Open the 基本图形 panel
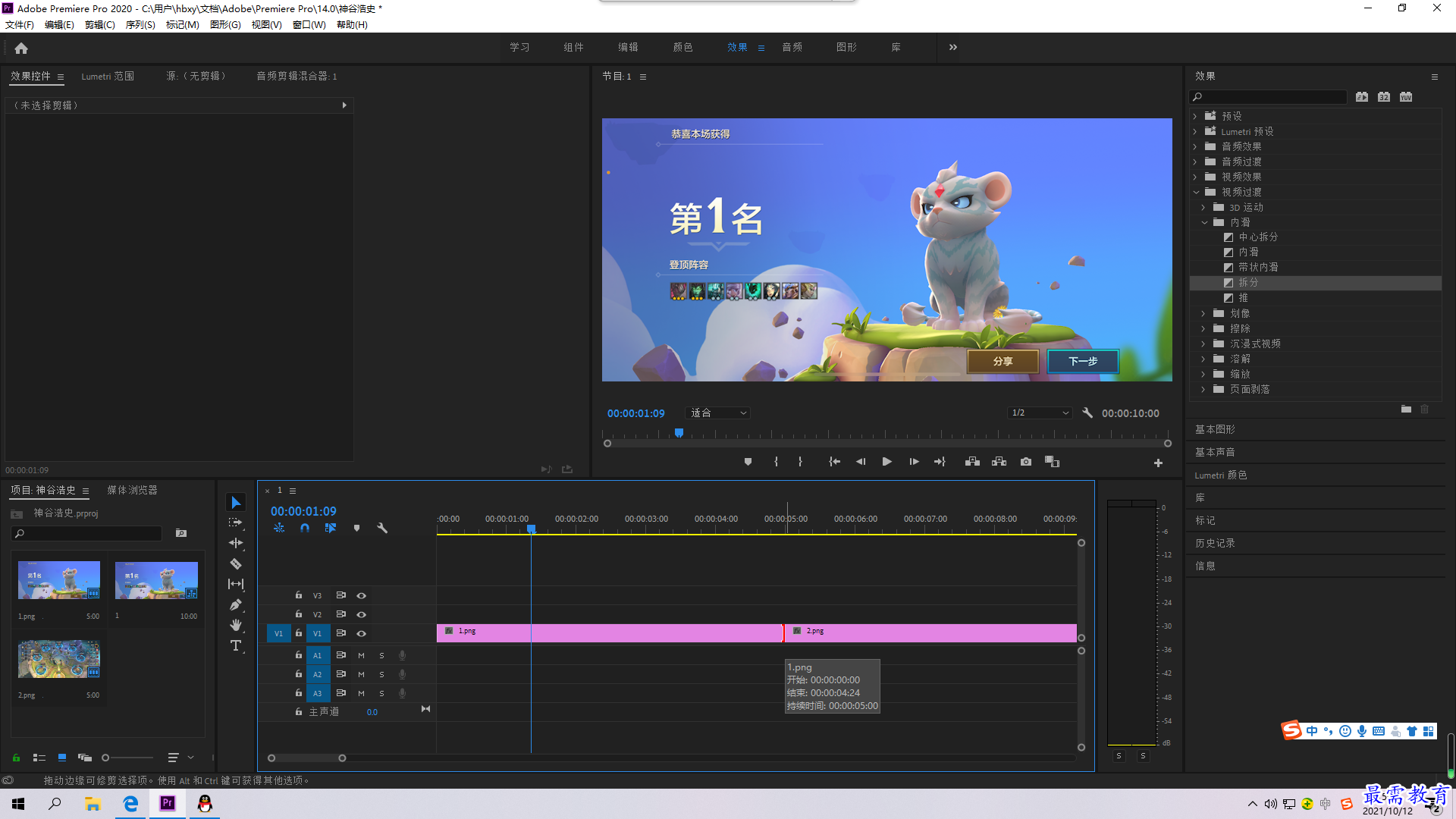 [x=1215, y=429]
